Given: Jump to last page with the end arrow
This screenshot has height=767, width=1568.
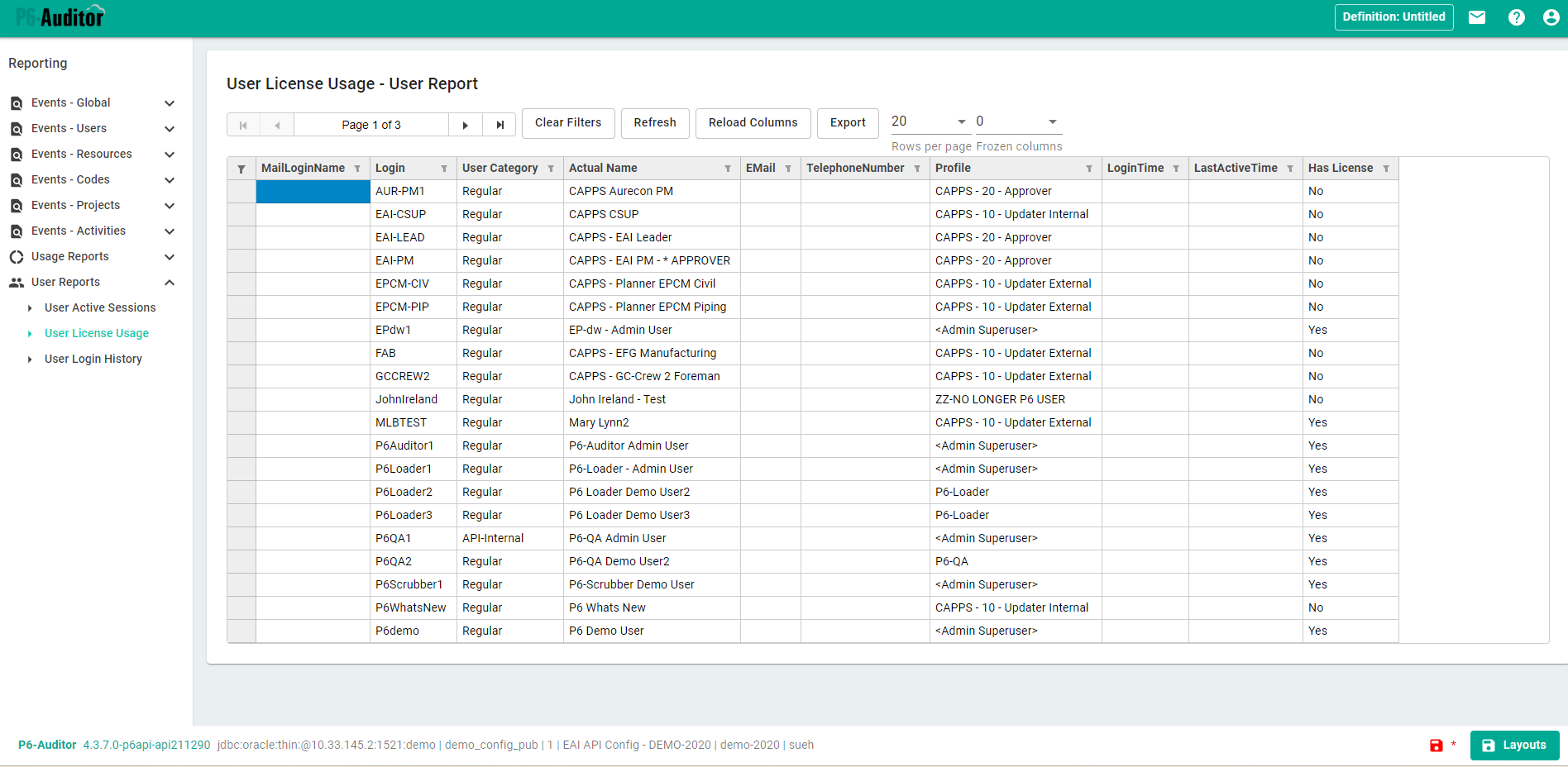Looking at the screenshot, I should [499, 124].
